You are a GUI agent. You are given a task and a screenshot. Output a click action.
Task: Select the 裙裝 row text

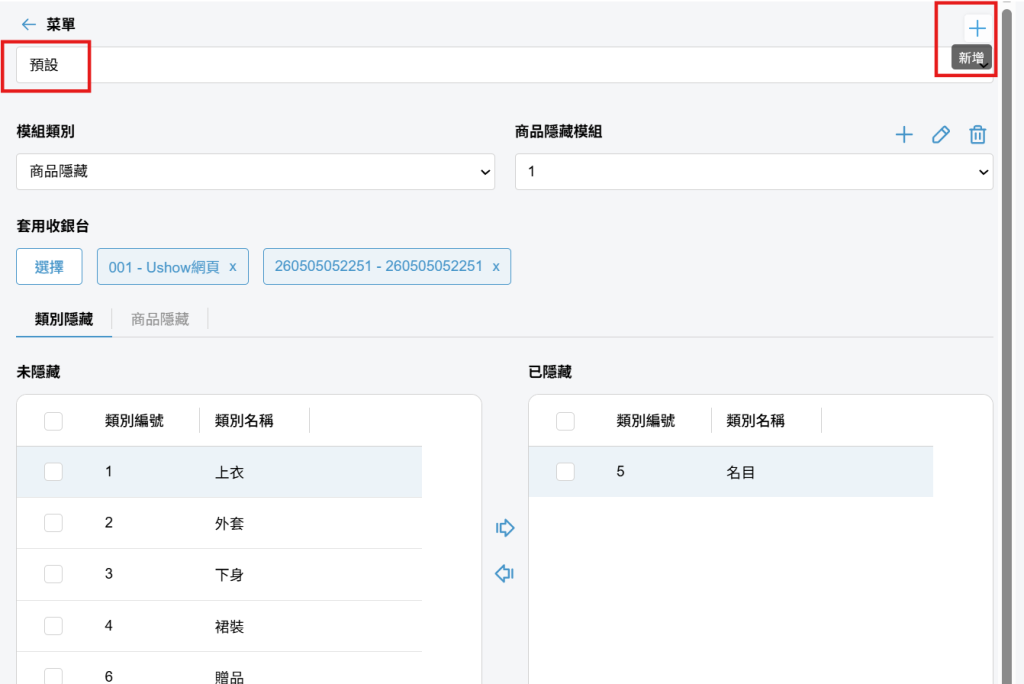click(x=229, y=627)
